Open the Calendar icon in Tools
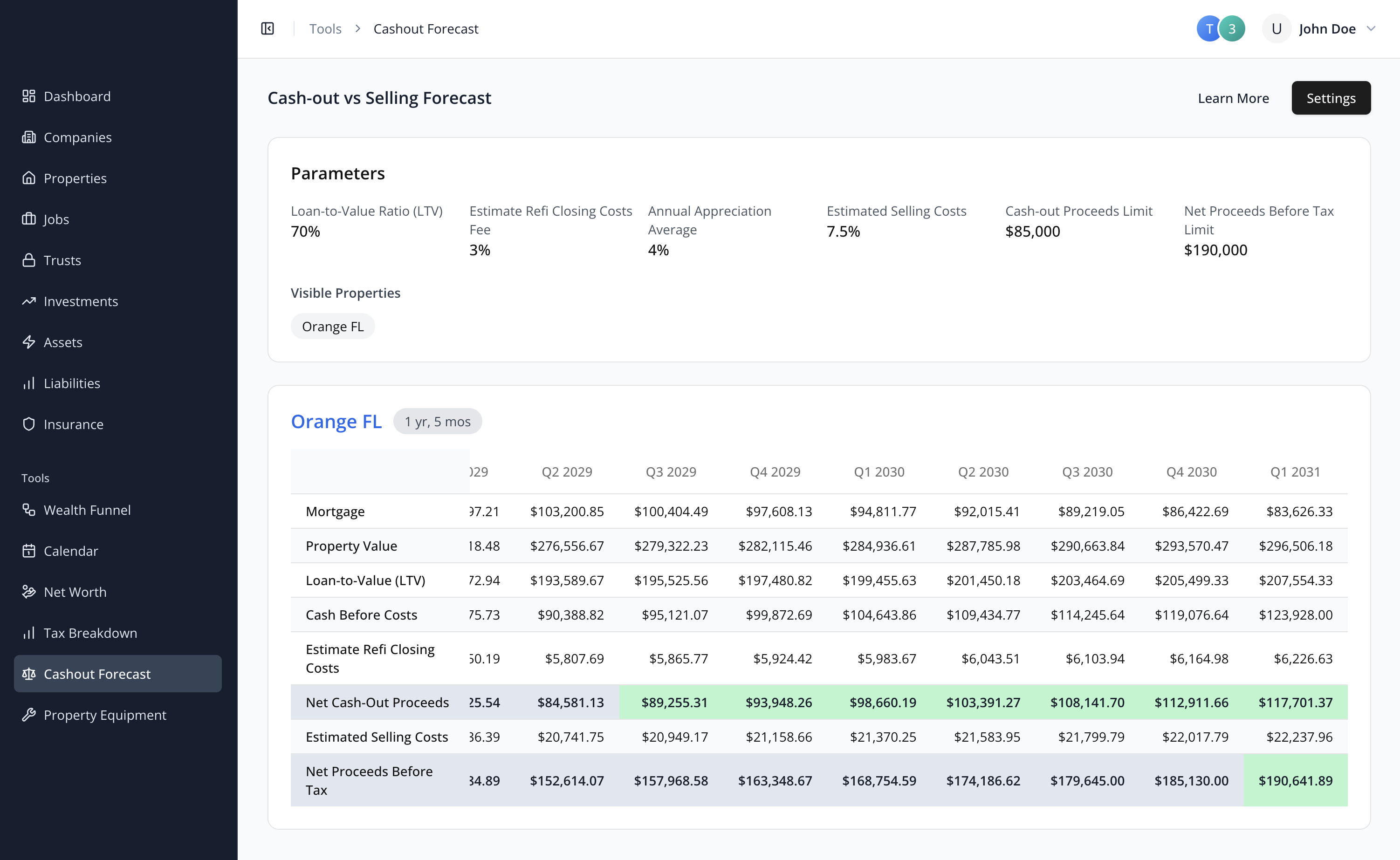1400x860 pixels. pos(28,551)
